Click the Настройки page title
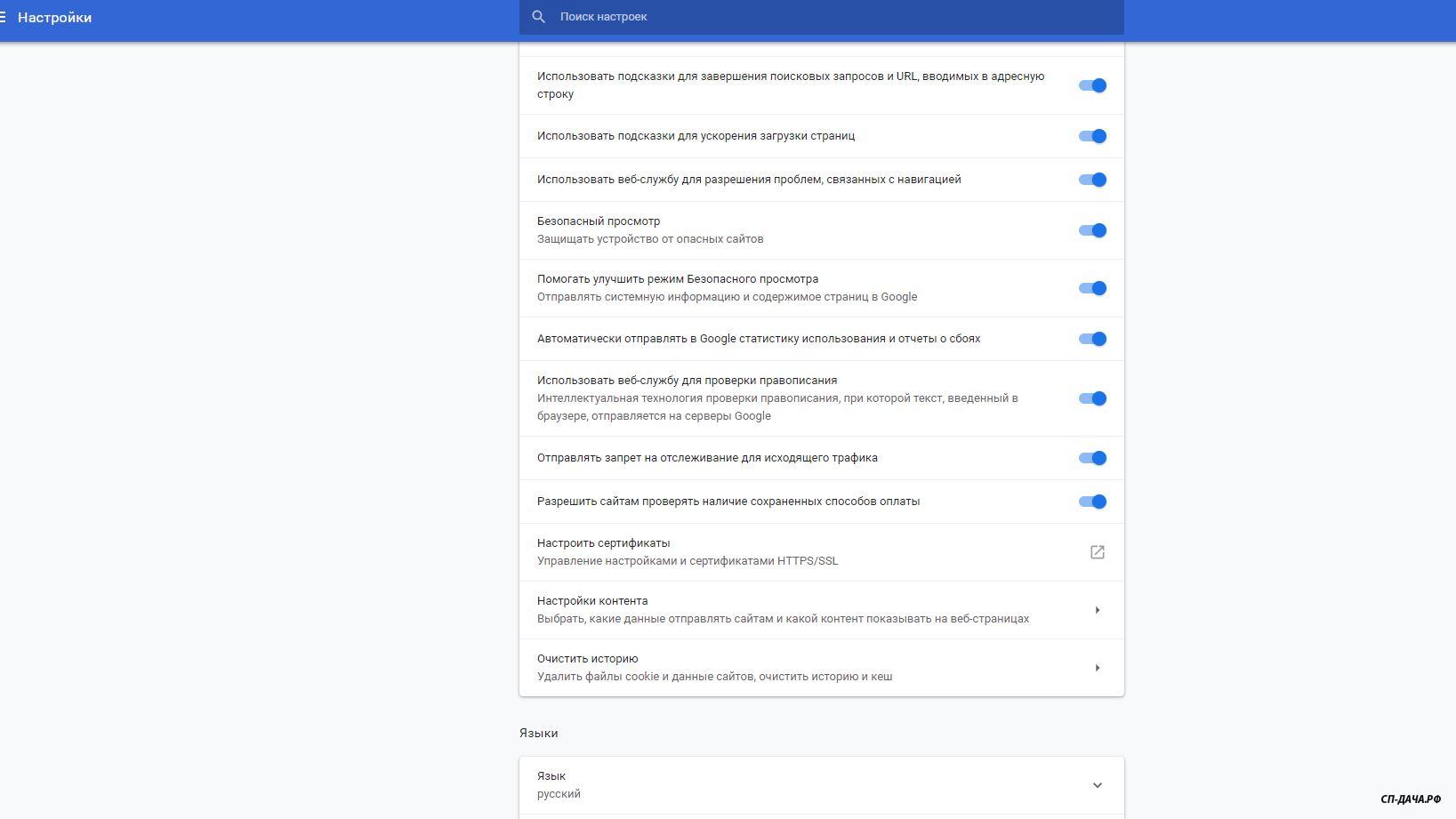The image size is (1456, 819). click(54, 18)
